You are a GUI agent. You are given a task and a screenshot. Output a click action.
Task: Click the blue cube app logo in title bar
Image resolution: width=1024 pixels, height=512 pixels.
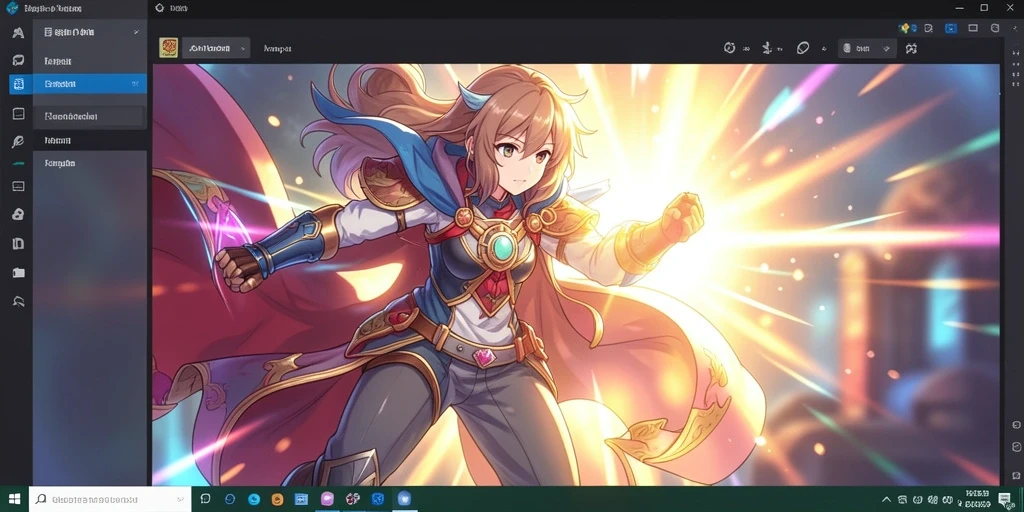[x=11, y=8]
